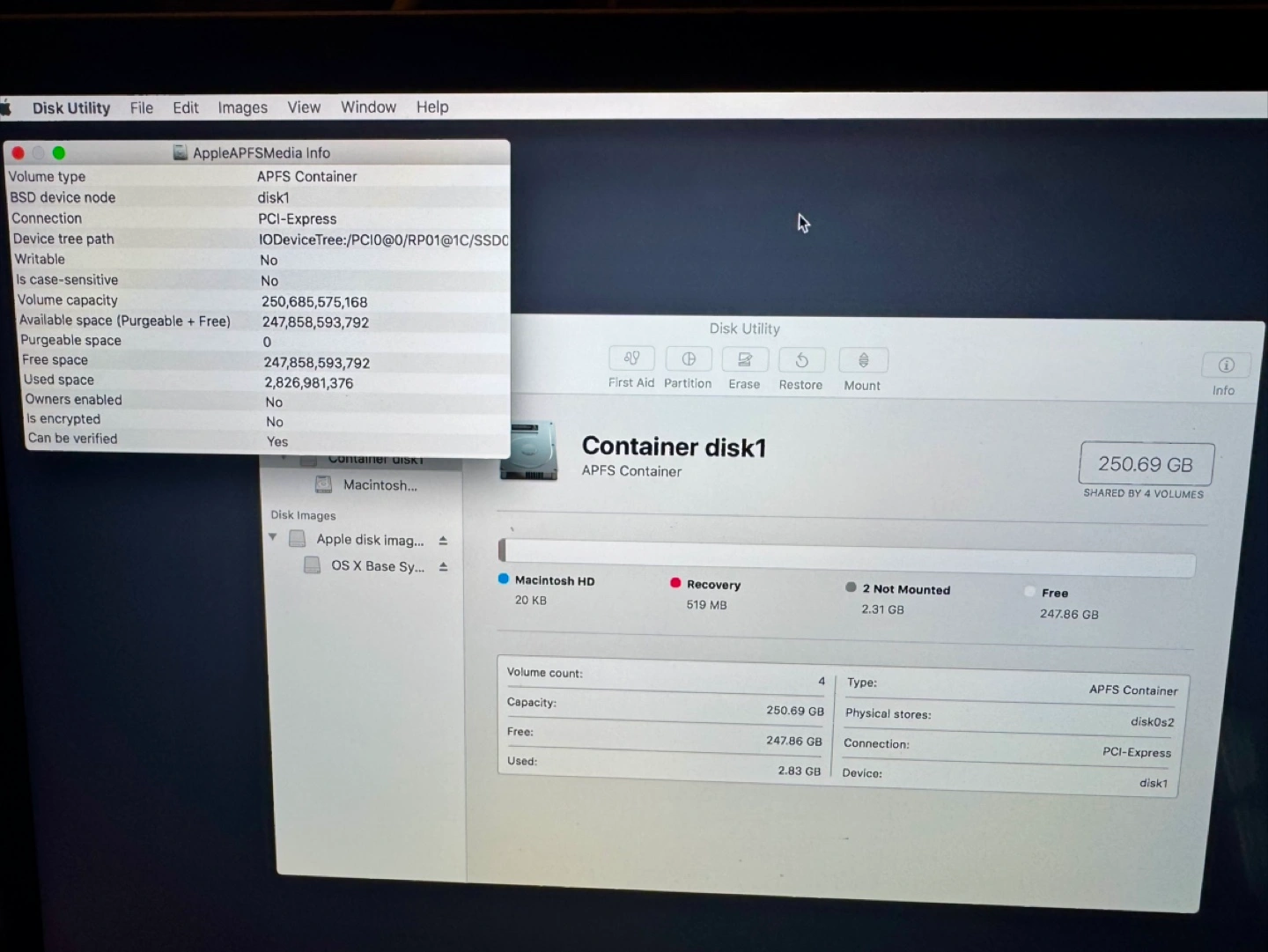The width and height of the screenshot is (1268, 952).
Task: Click the Physical stores disk0s2 value
Action: [1152, 722]
